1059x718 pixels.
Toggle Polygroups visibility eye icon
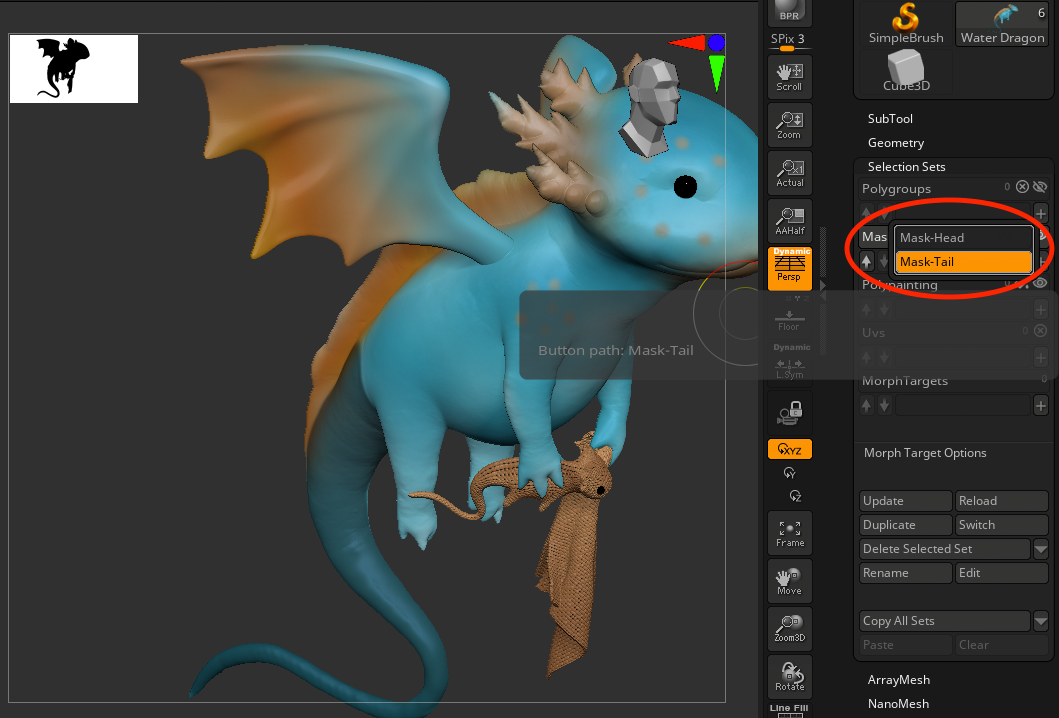point(1040,187)
